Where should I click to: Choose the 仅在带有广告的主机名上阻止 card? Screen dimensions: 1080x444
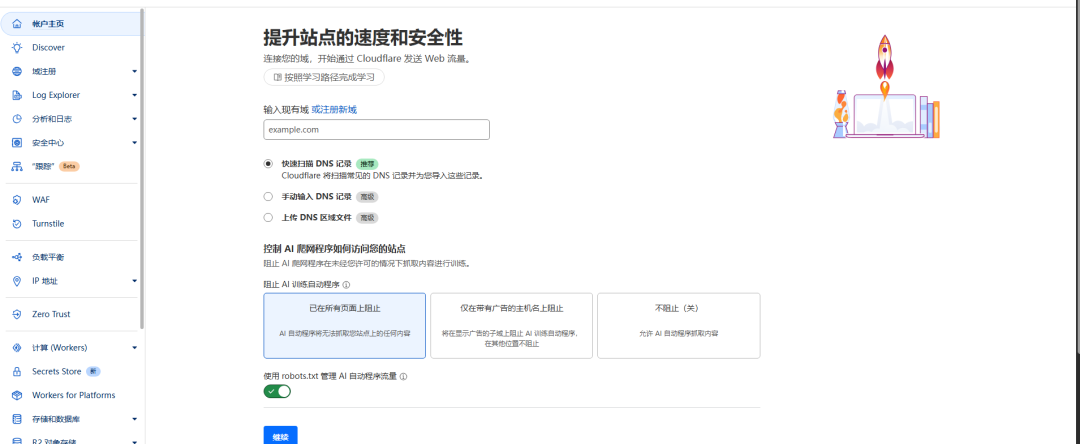click(x=511, y=326)
